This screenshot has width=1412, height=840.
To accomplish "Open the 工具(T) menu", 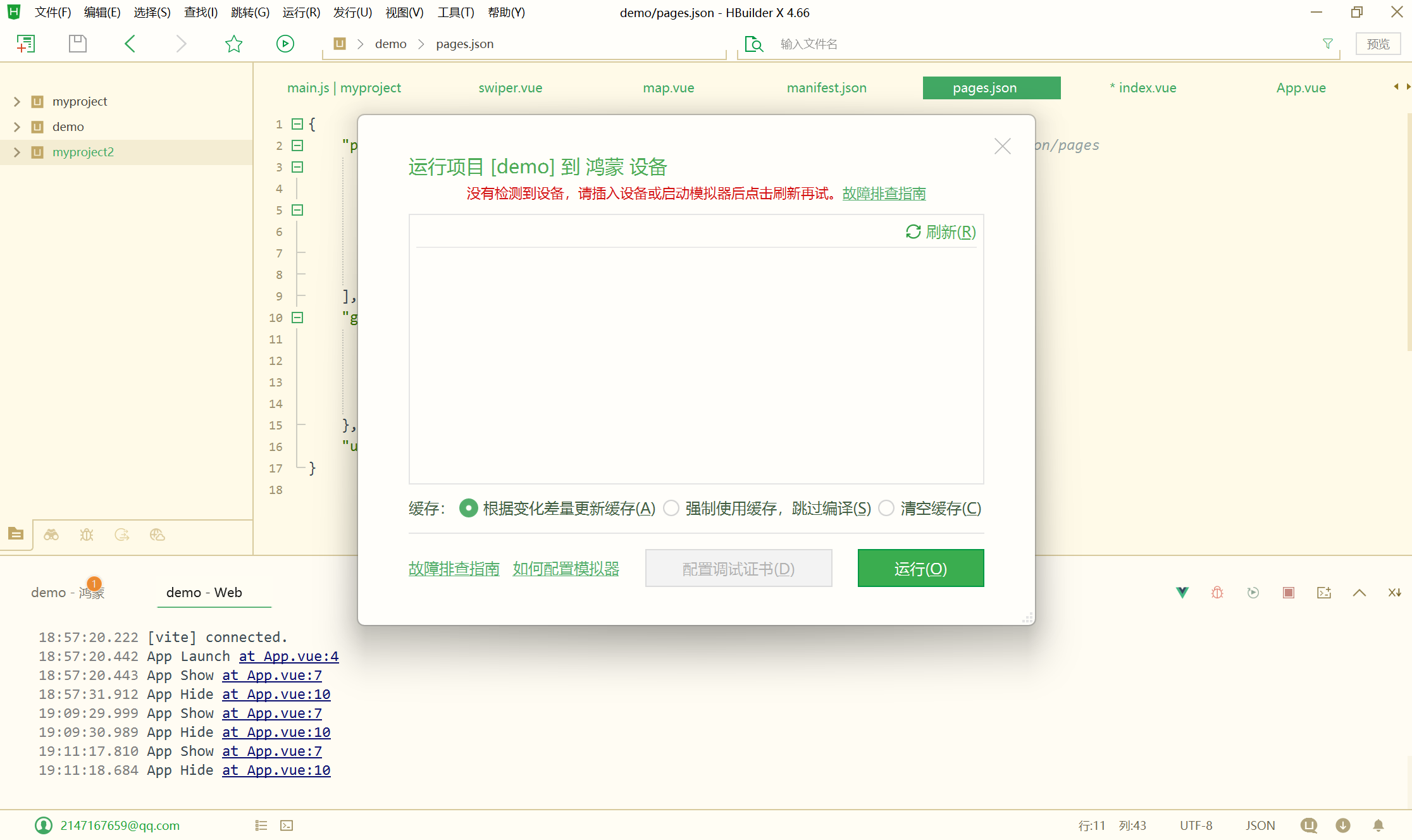I will 455,13.
